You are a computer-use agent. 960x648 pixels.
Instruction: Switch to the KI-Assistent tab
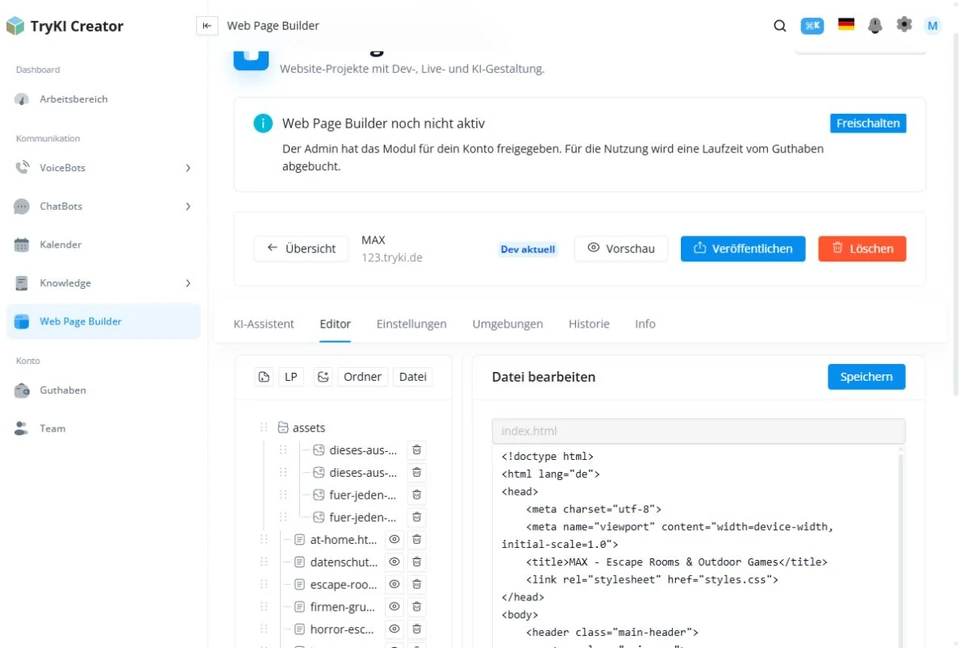(x=263, y=324)
